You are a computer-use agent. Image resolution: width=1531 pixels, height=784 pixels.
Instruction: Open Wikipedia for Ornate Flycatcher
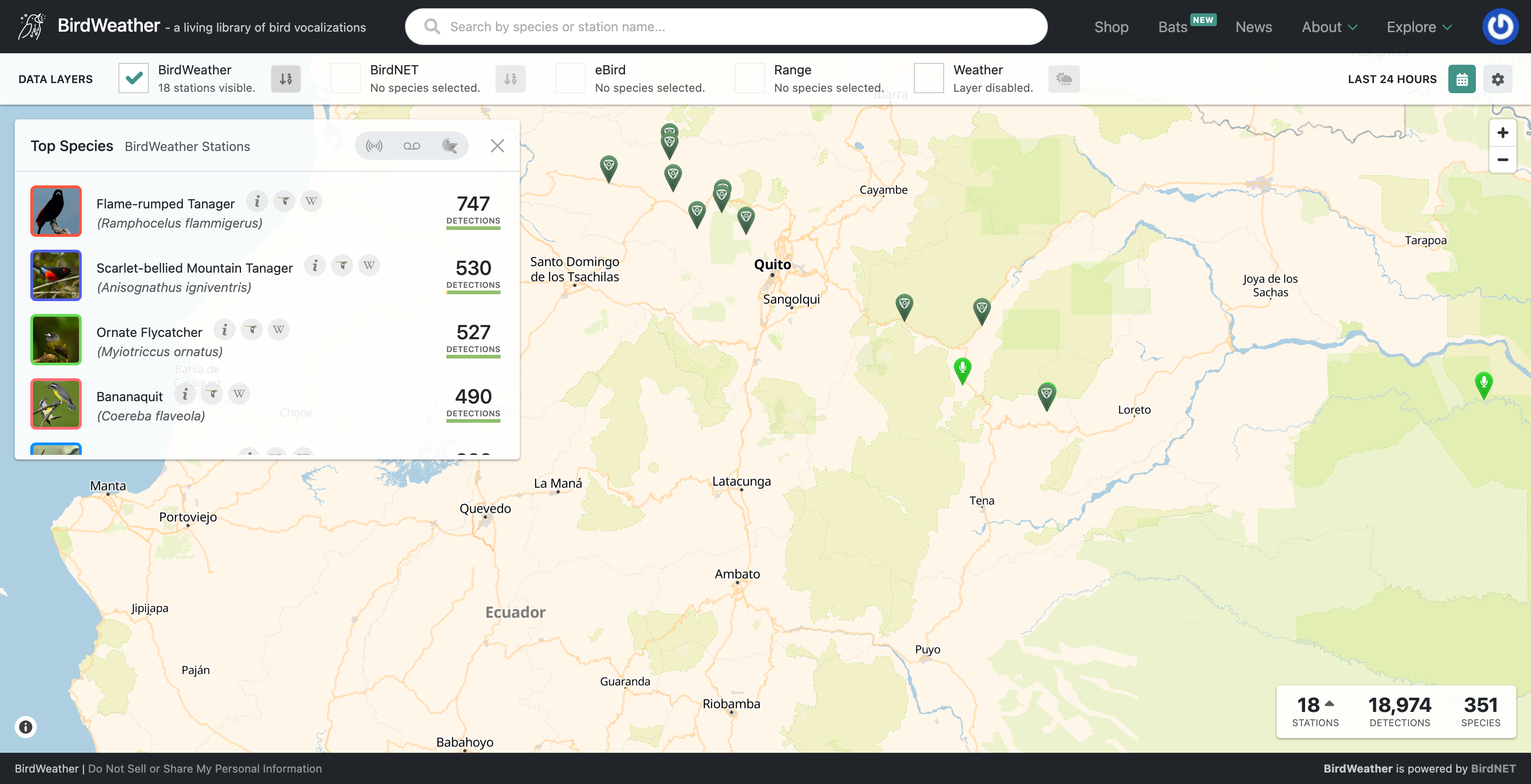[x=279, y=330]
